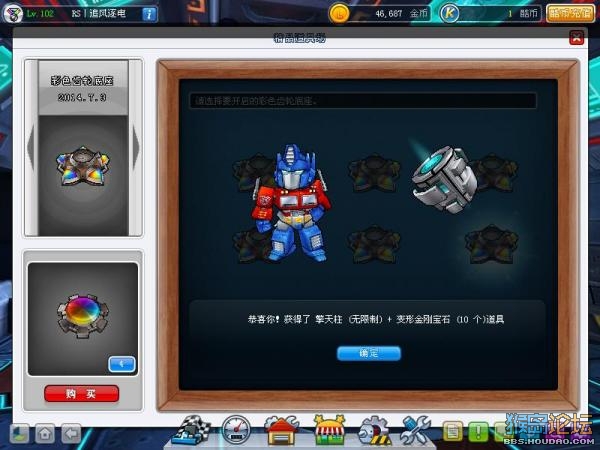Open the speedometer gauge icon
The width and height of the screenshot is (600, 450).
point(236,430)
